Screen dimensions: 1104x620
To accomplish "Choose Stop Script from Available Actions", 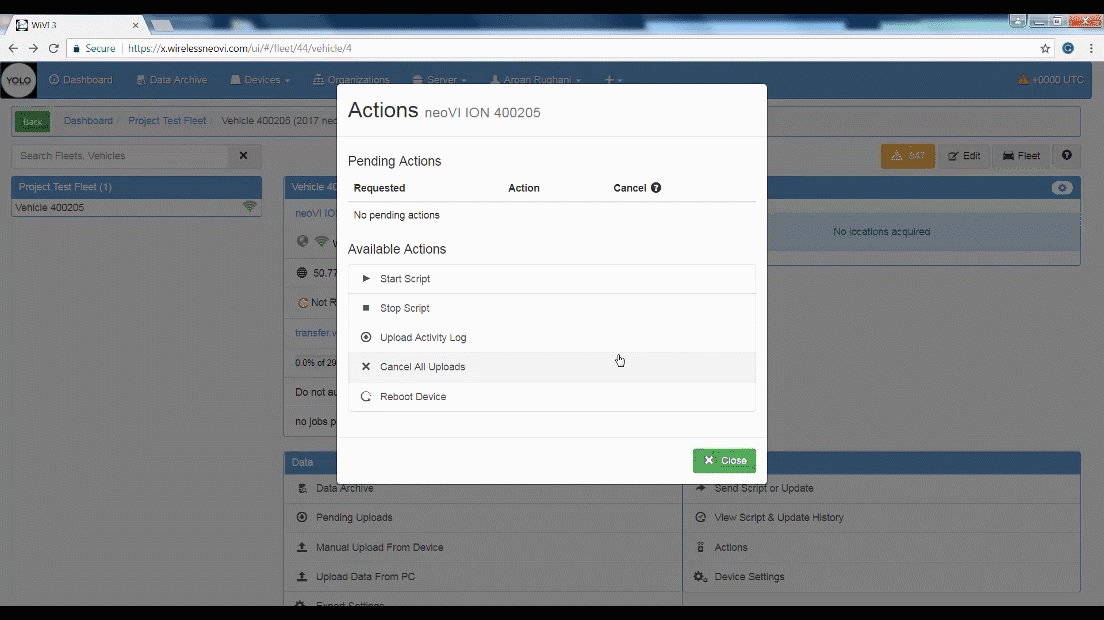I will [551, 308].
